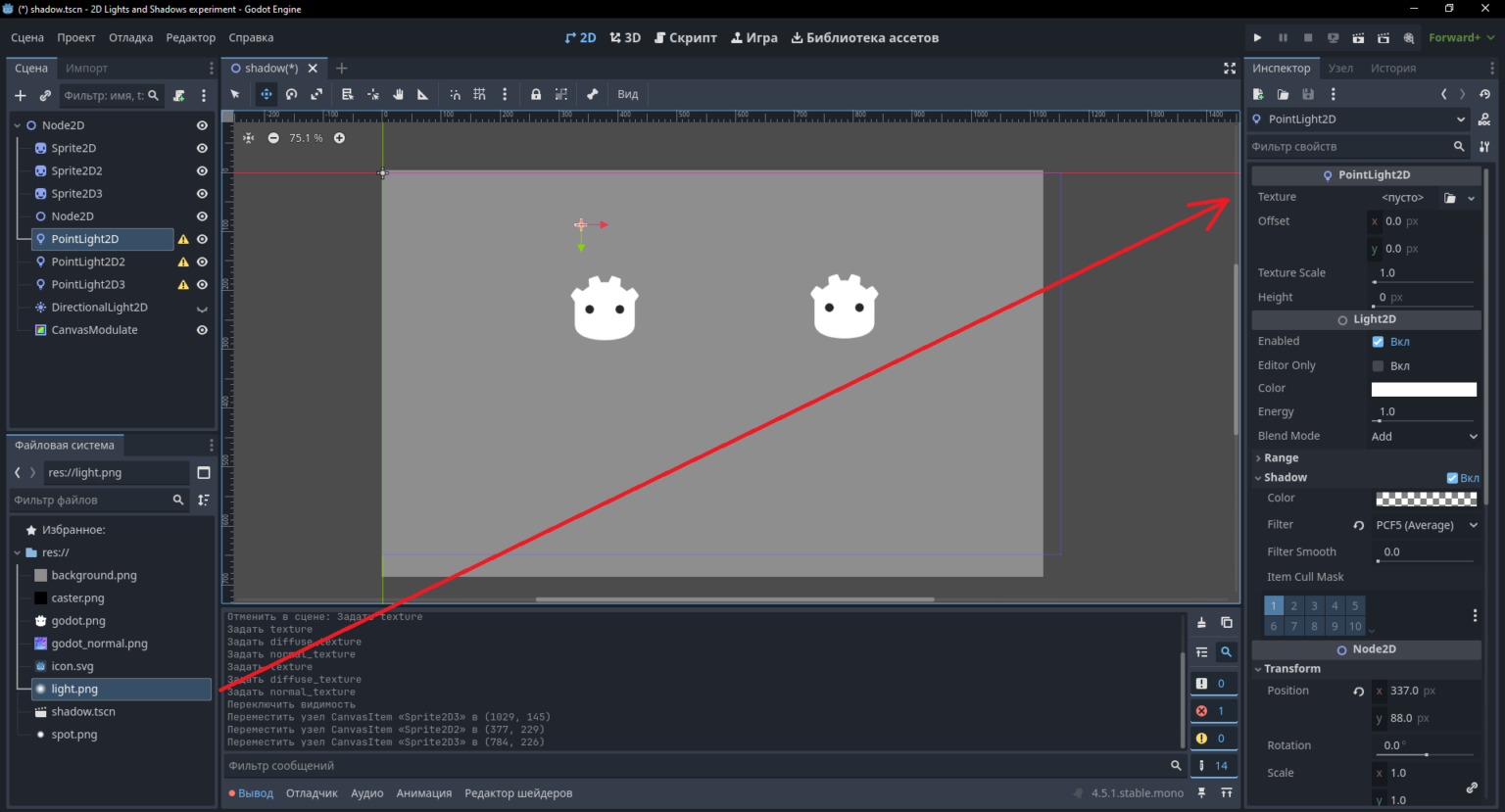Select the Pan mode hand tool
The height and width of the screenshot is (812, 1505).
tap(399, 94)
